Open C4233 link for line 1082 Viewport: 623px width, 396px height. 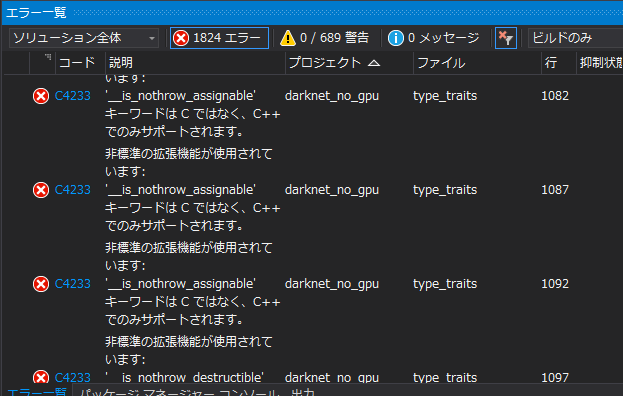(x=73, y=96)
